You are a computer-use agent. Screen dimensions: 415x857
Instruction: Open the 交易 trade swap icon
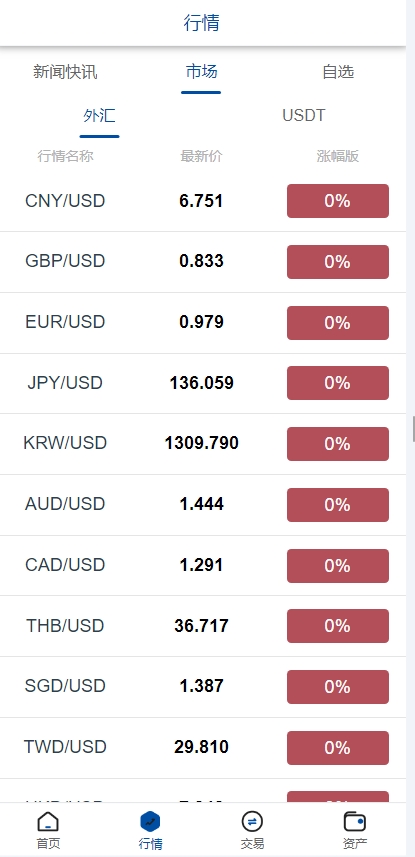point(252,821)
